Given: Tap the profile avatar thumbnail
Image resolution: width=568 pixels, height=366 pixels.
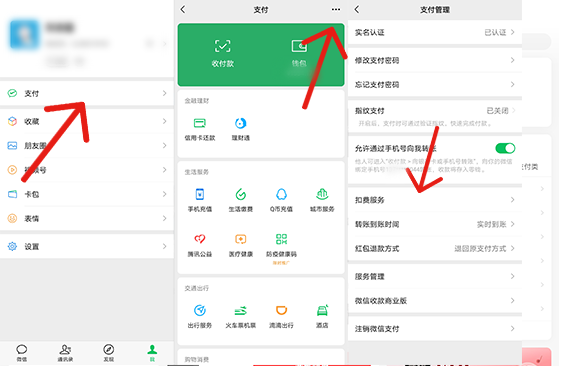Looking at the screenshot, I should point(24,34).
